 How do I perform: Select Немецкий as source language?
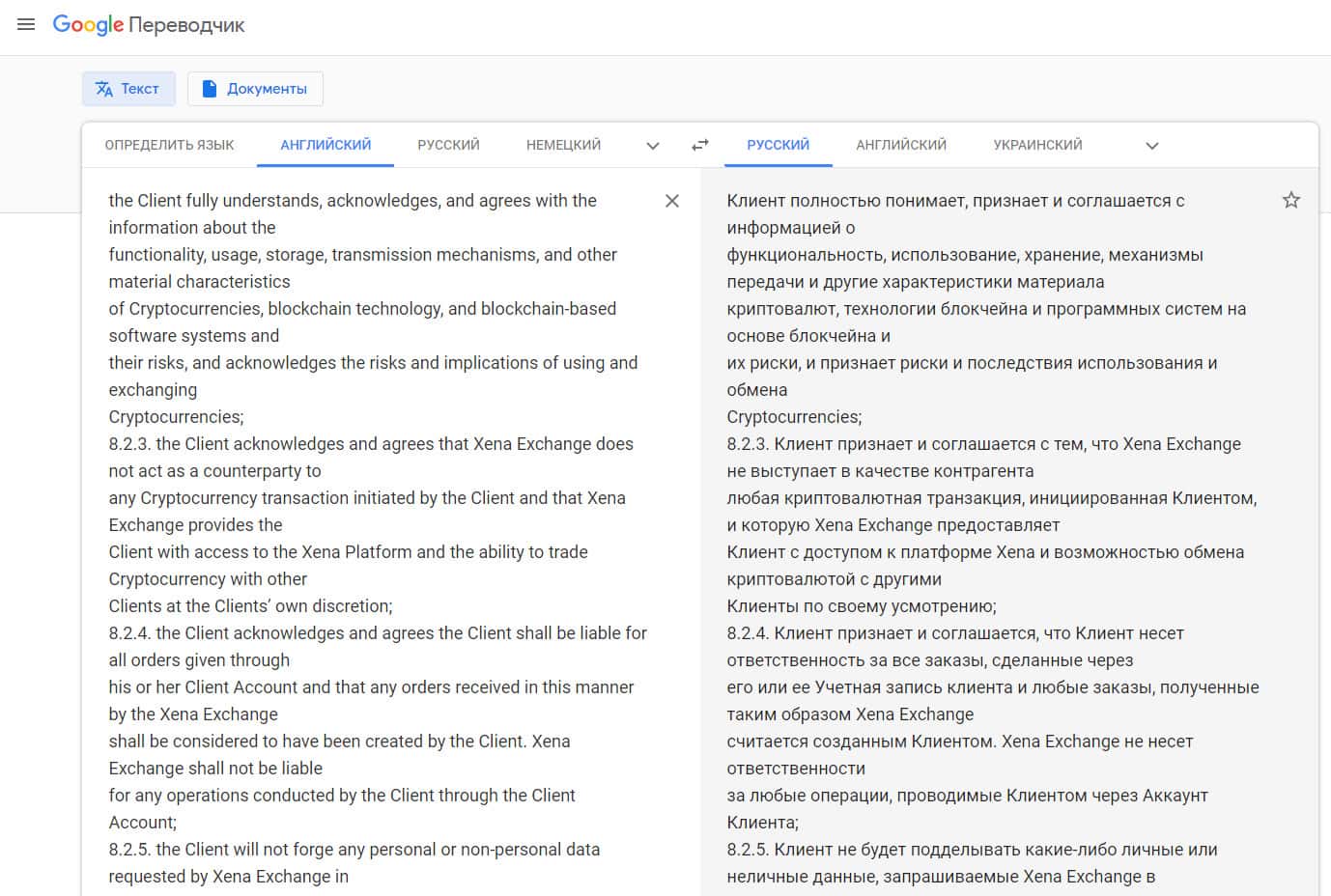click(x=563, y=145)
